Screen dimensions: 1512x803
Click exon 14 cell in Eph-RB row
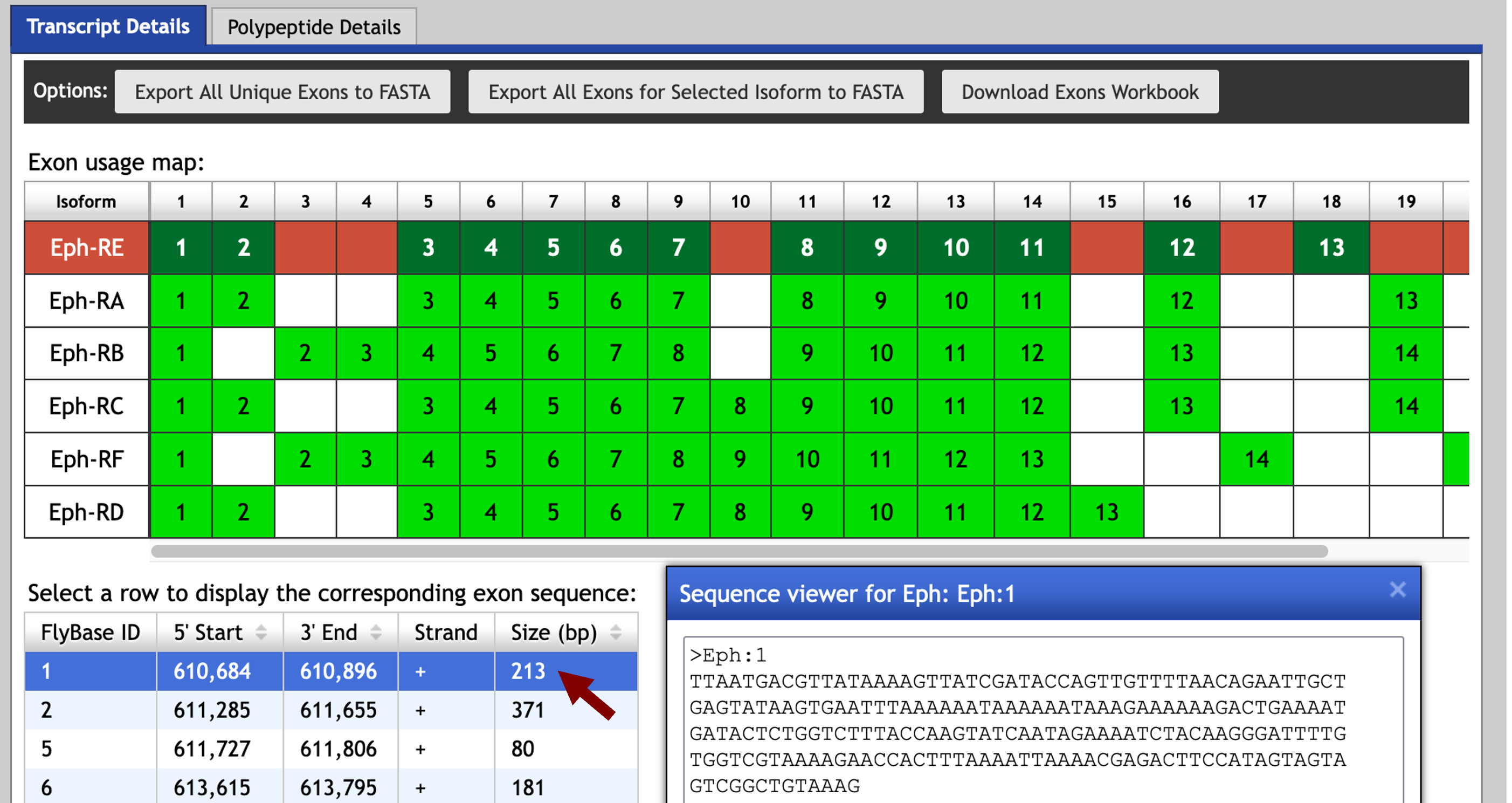[x=1406, y=353]
